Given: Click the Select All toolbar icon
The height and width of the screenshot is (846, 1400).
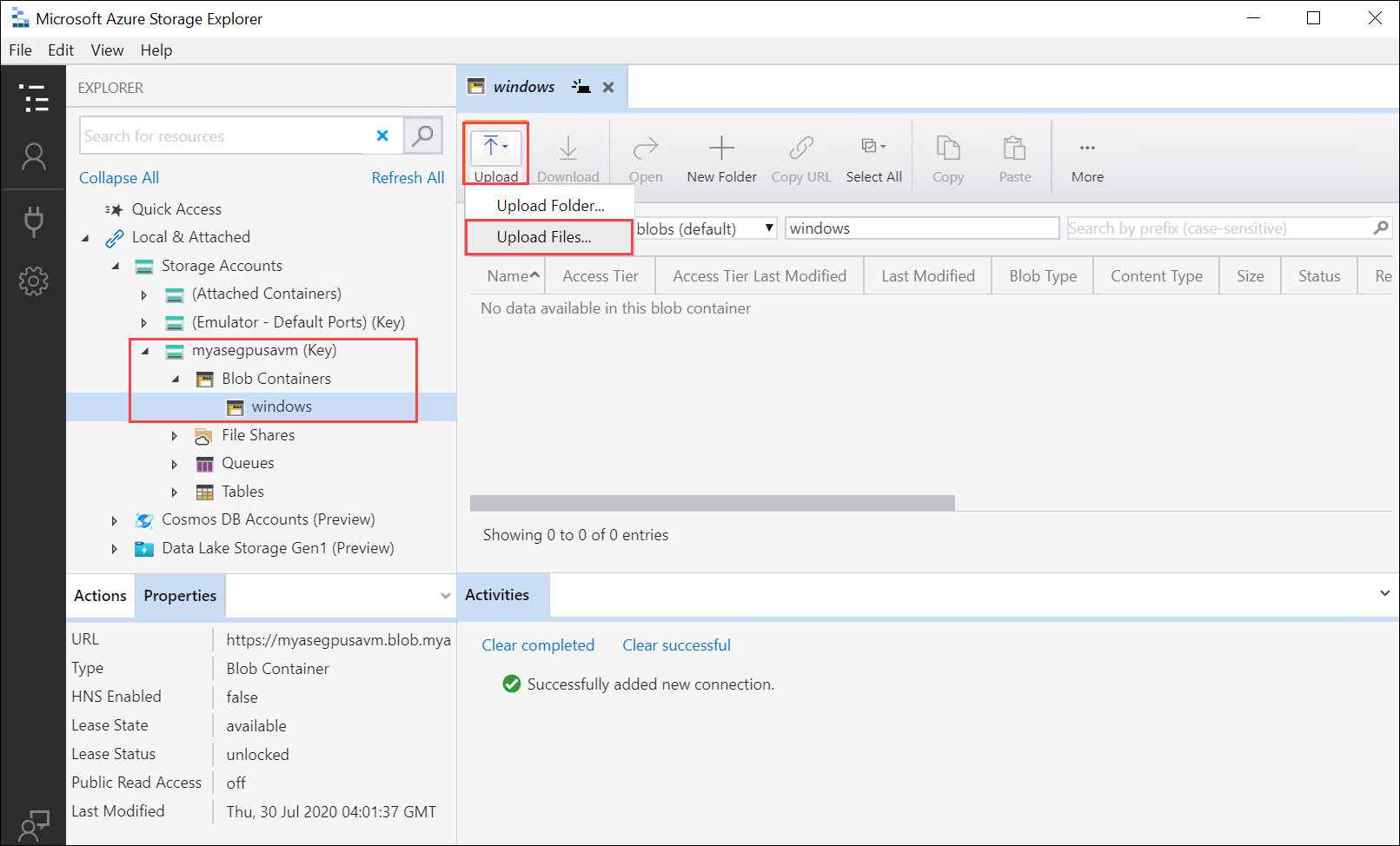Looking at the screenshot, I should (x=873, y=156).
